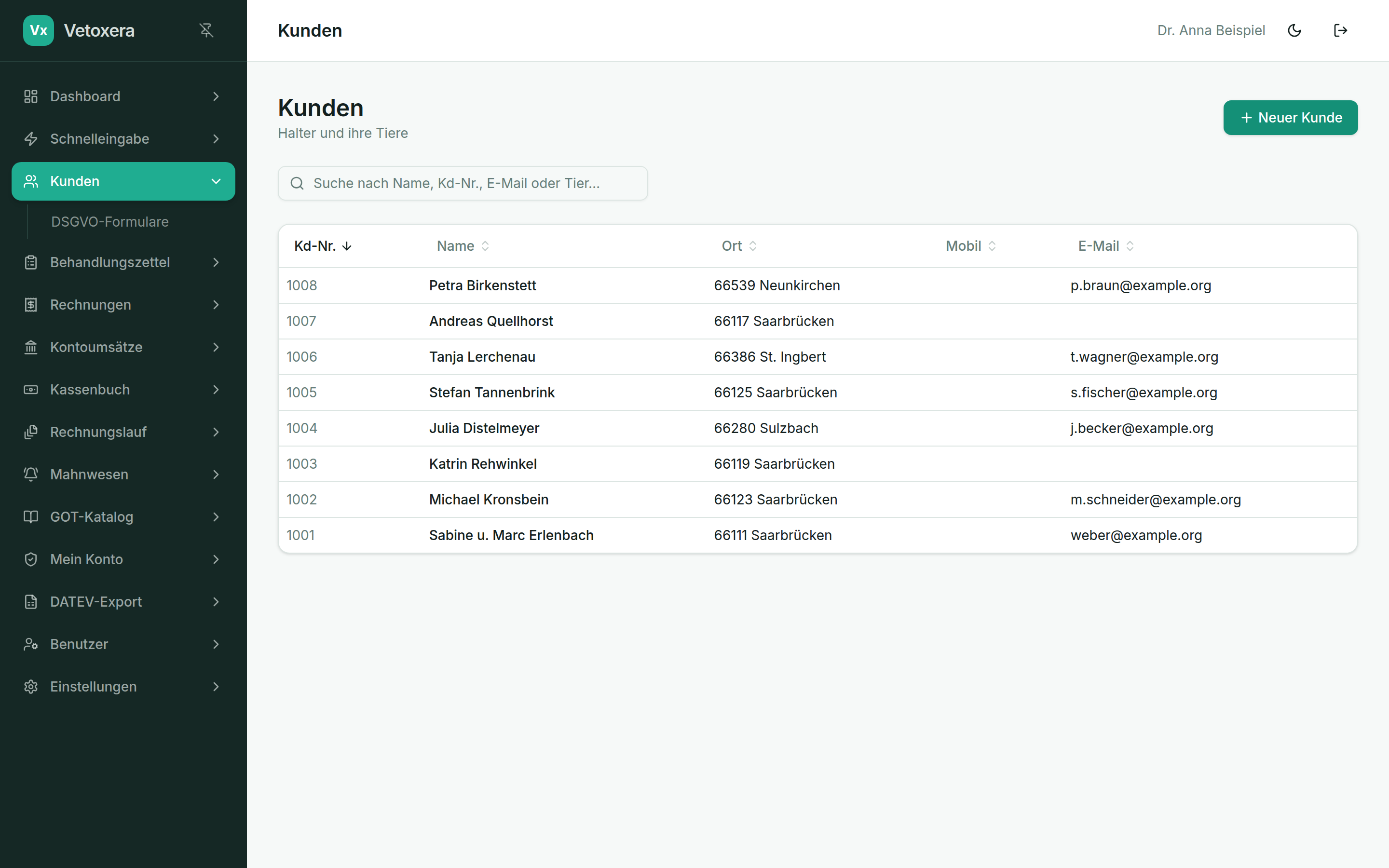
Task: Expand the Mahnwesen chevron
Action: [x=216, y=475]
